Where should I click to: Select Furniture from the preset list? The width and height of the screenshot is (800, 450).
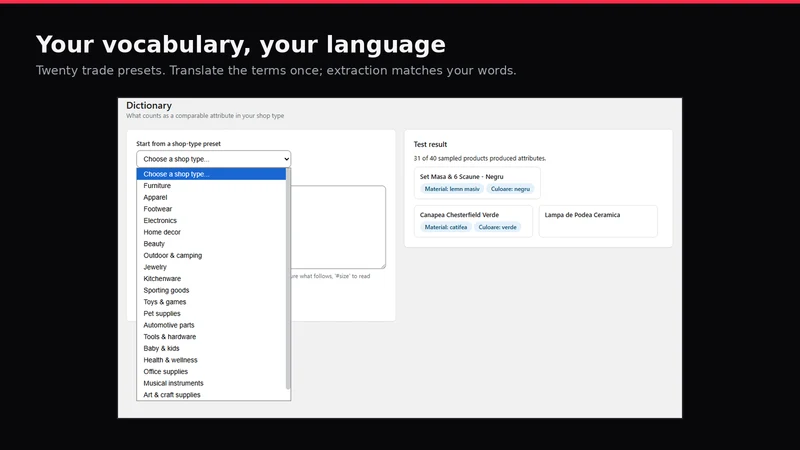pos(211,186)
